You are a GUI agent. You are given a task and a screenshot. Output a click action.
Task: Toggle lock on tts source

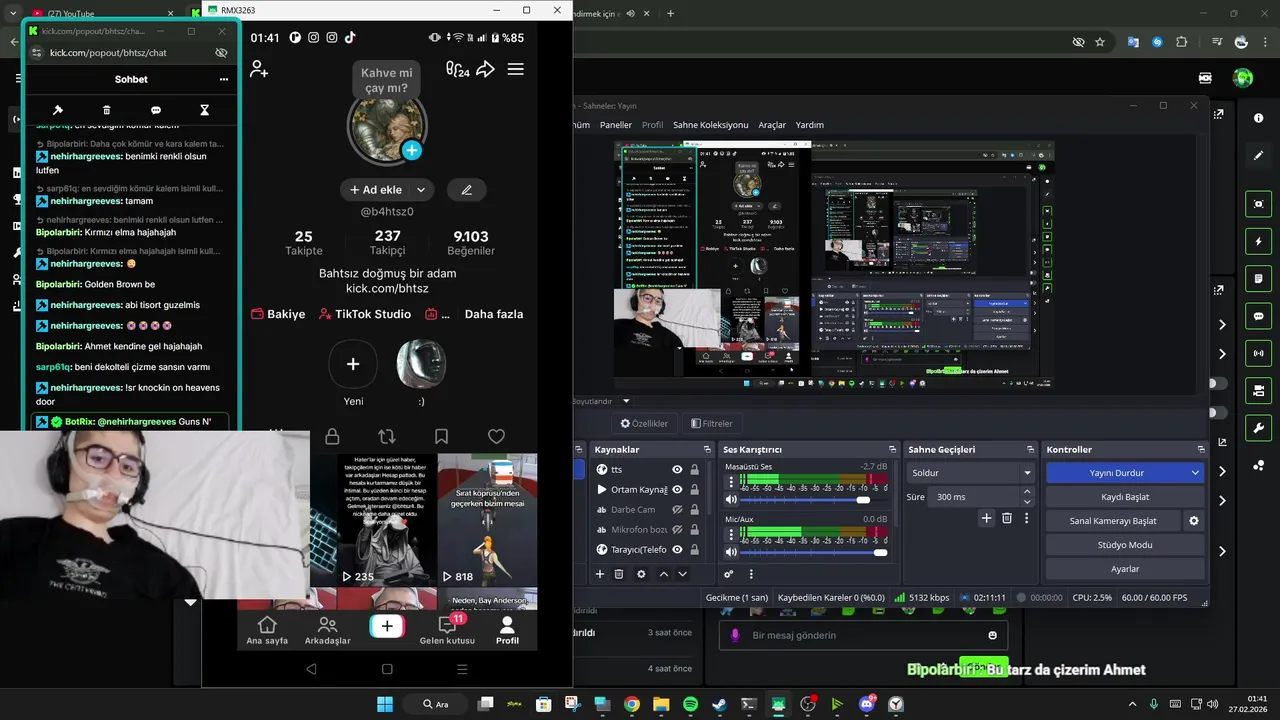[694, 469]
